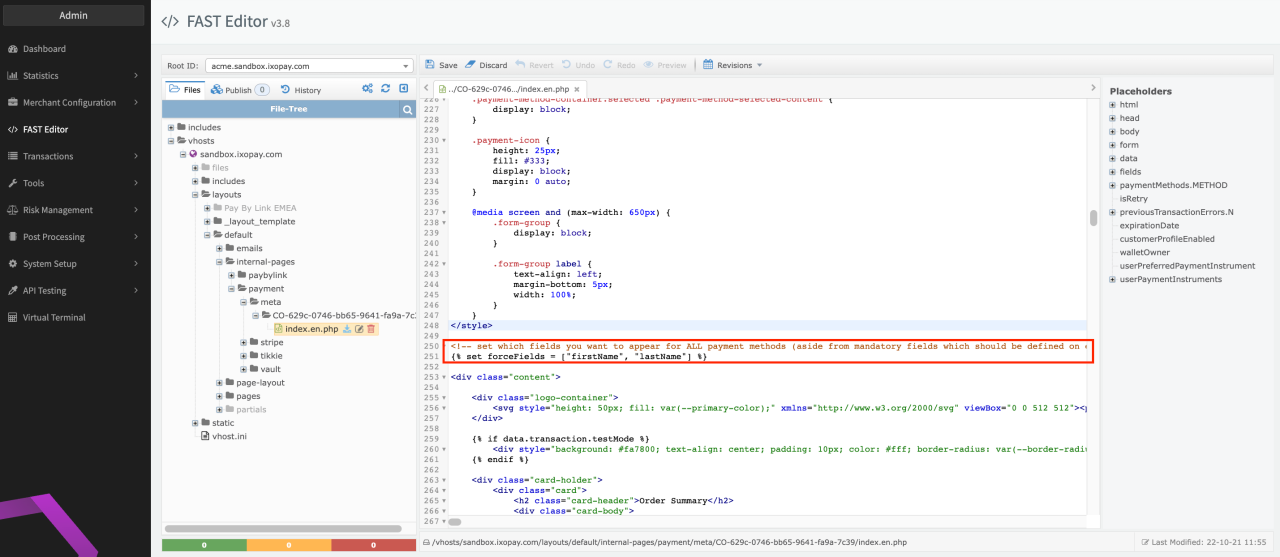Click the Save icon in editor toolbar
Viewport: 1280px width, 557px height.
point(430,65)
